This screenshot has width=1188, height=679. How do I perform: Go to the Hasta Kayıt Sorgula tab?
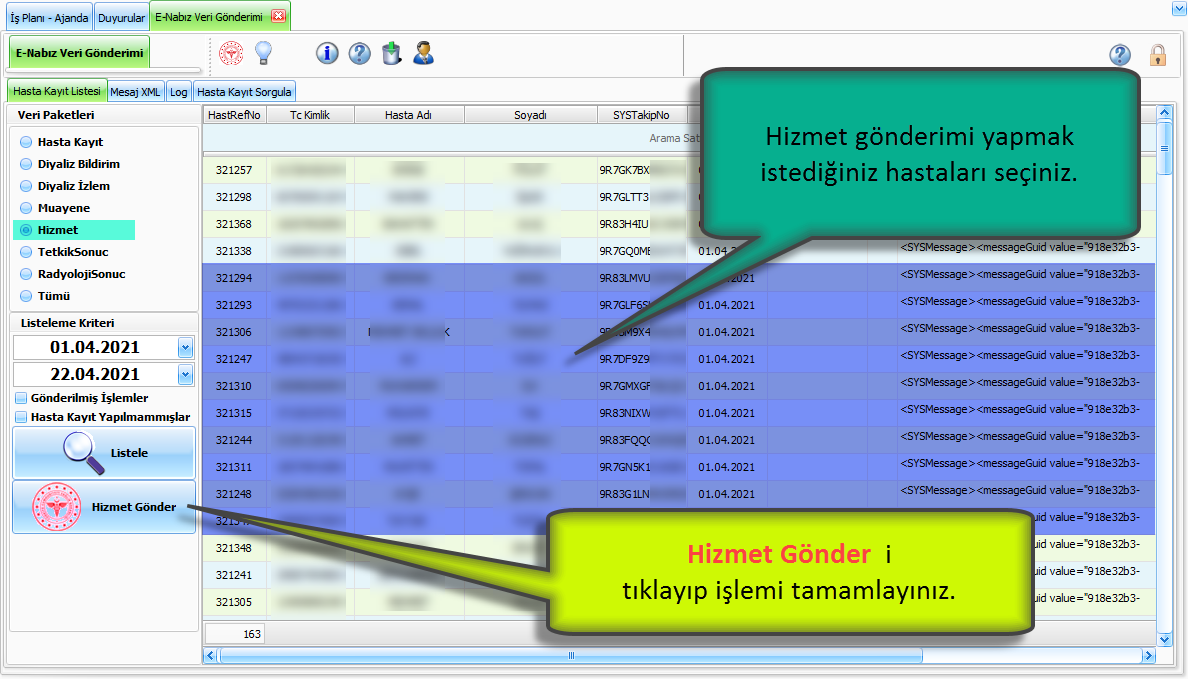click(x=244, y=92)
